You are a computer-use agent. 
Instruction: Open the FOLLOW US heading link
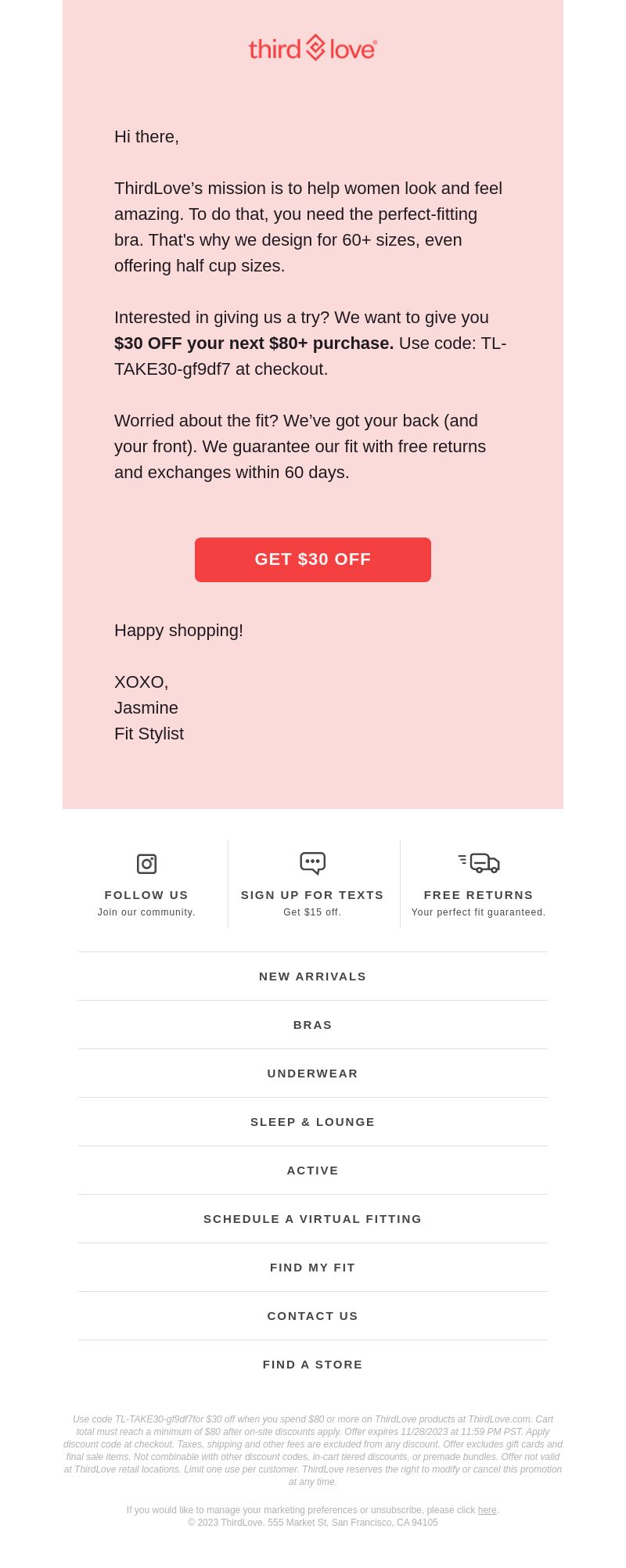click(146, 895)
